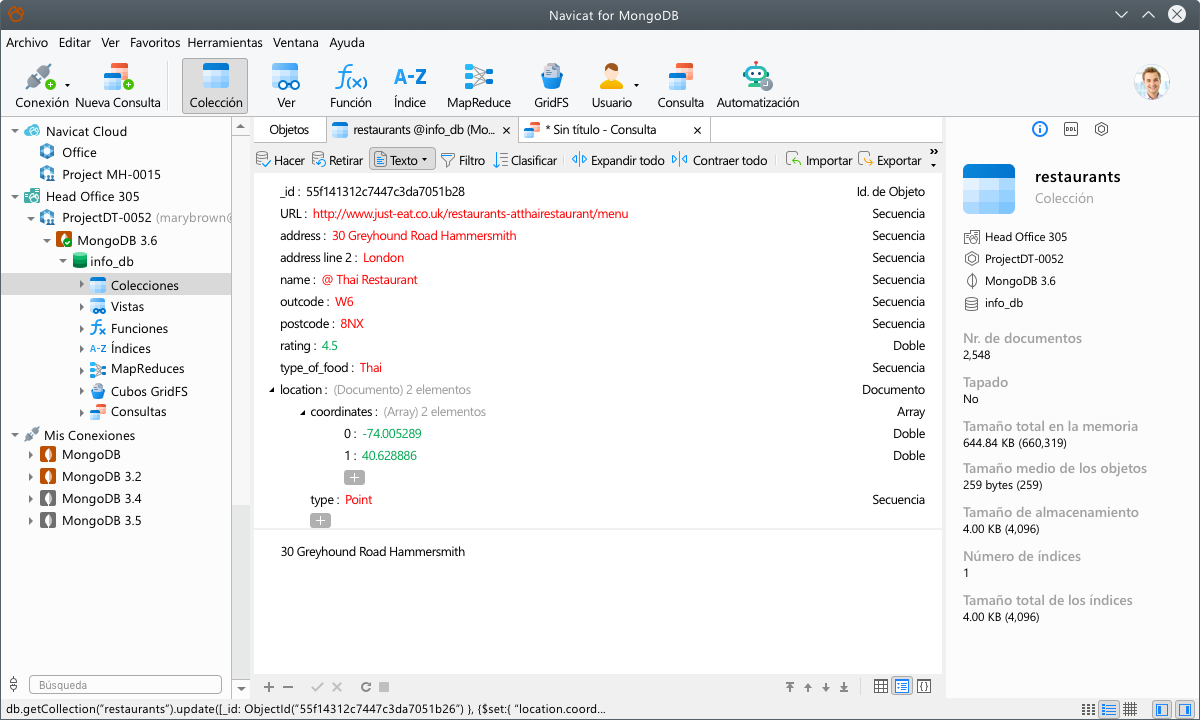Open the MapReduce toolbar icon
This screenshot has height=720, width=1200.
(x=478, y=86)
